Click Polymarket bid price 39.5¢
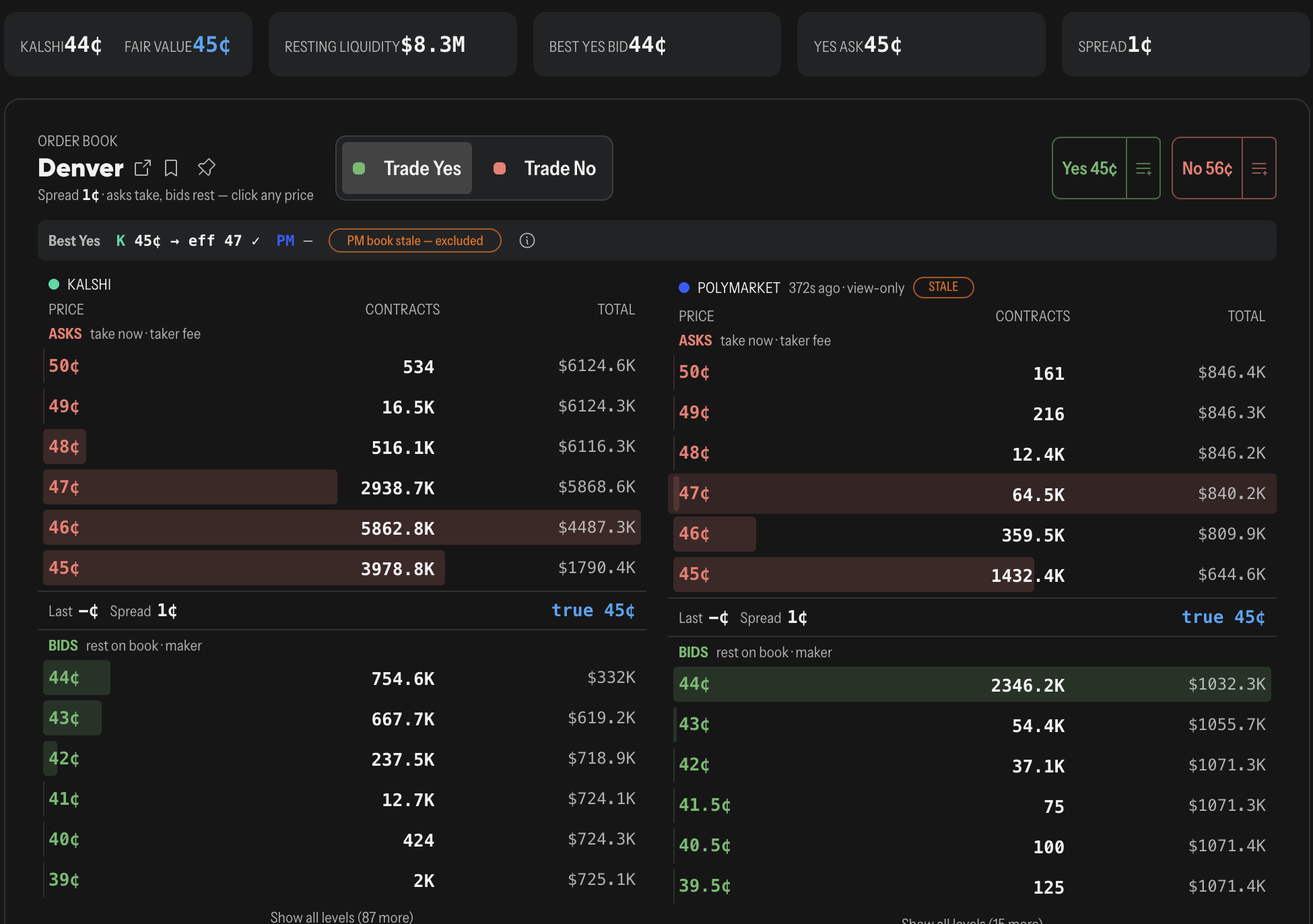 [705, 886]
